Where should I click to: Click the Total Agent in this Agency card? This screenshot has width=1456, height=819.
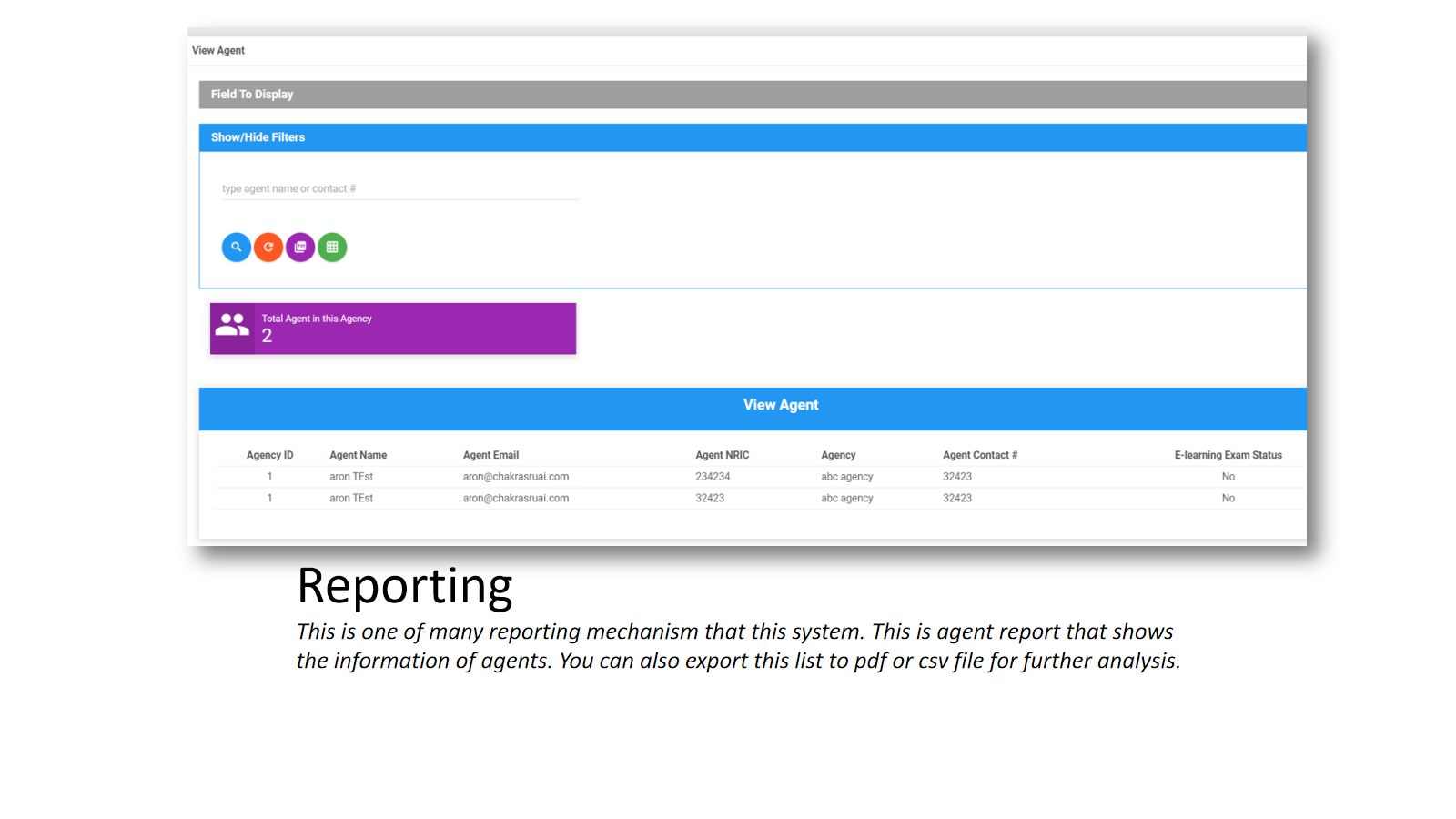(393, 329)
